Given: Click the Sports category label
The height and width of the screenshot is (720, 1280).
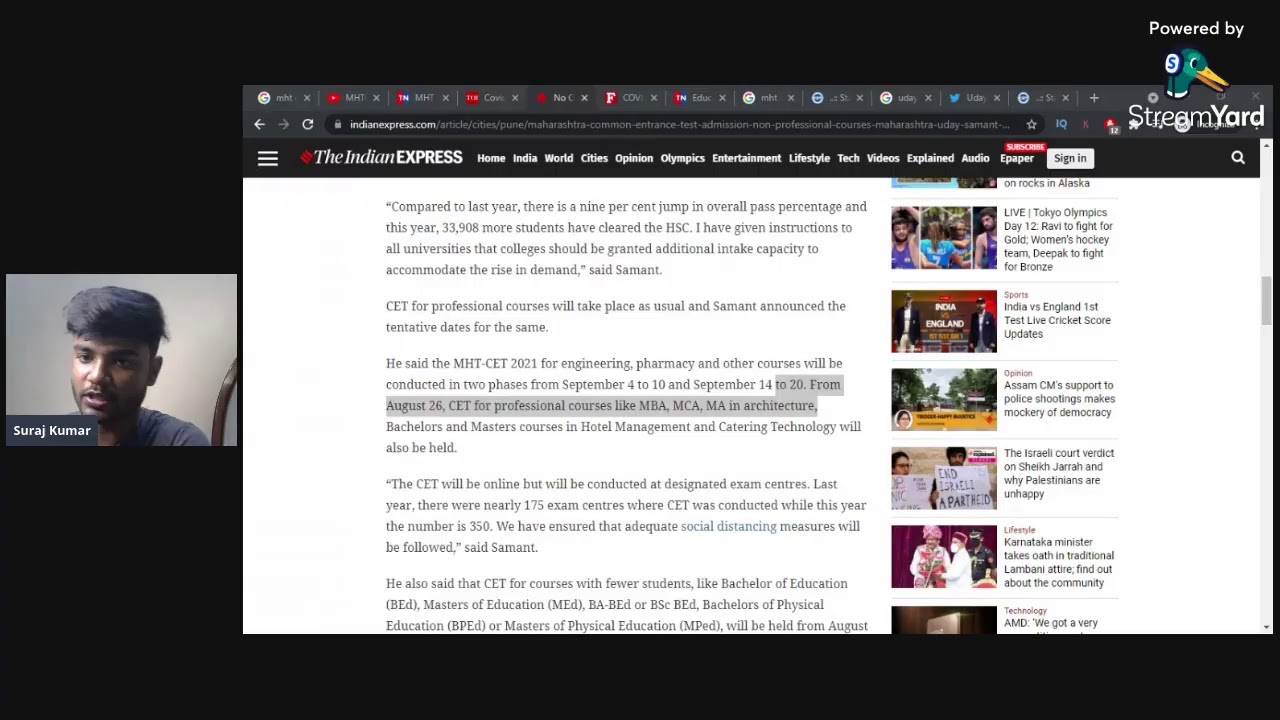Looking at the screenshot, I should 1016,295.
